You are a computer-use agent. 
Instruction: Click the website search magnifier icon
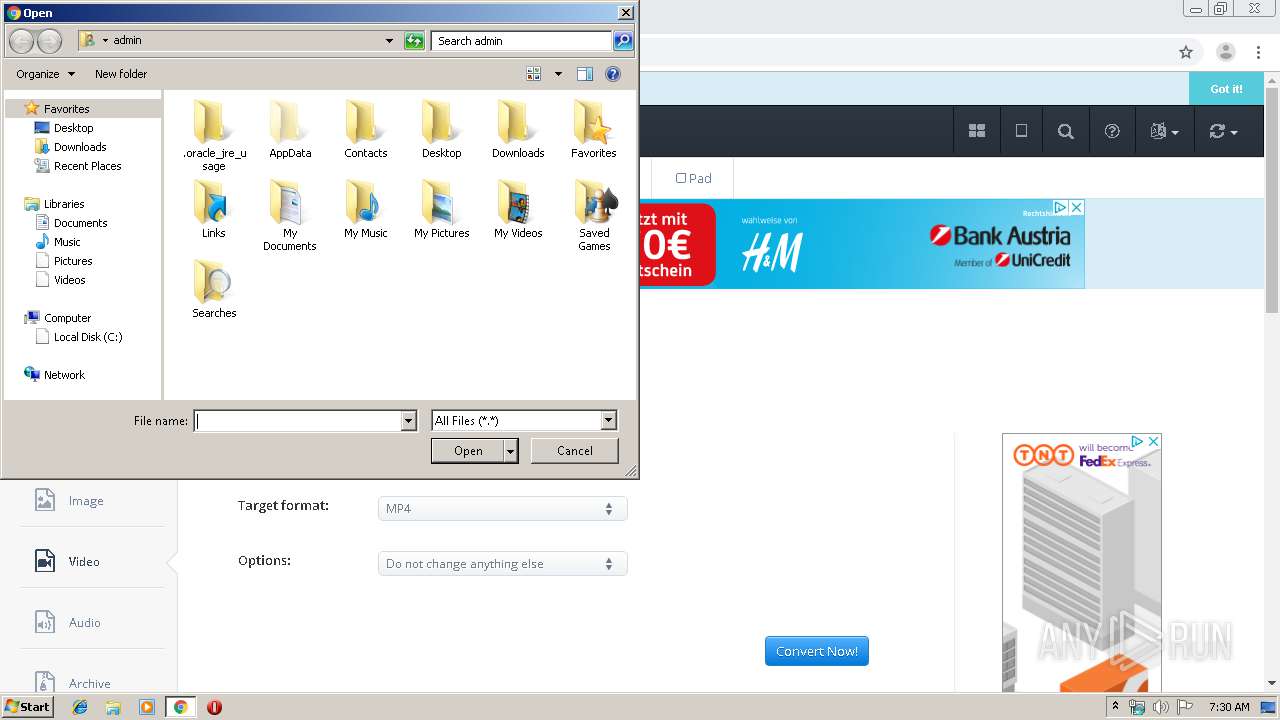1066,131
